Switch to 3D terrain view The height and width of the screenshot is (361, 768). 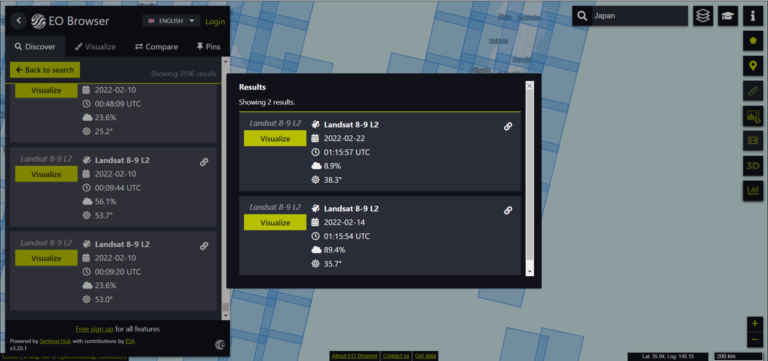tap(753, 166)
